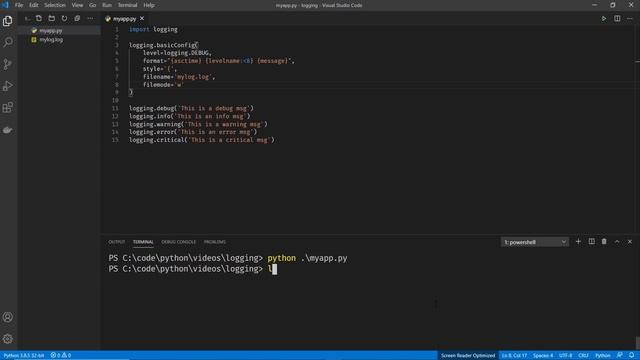Open the Docker view in activity bar

(x=8, y=130)
